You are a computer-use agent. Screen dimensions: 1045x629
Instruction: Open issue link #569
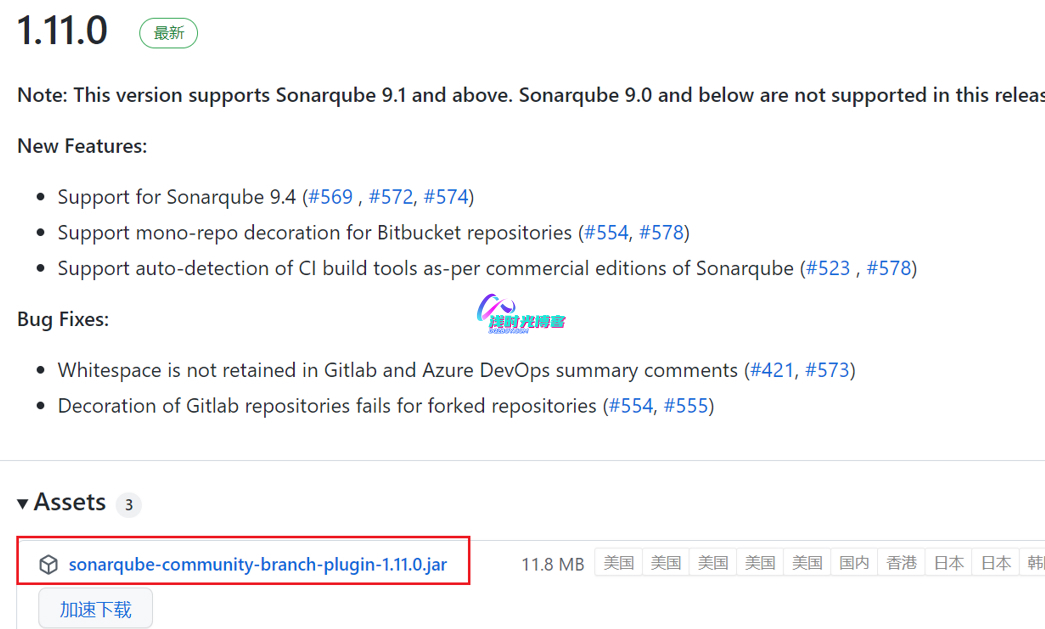point(330,197)
